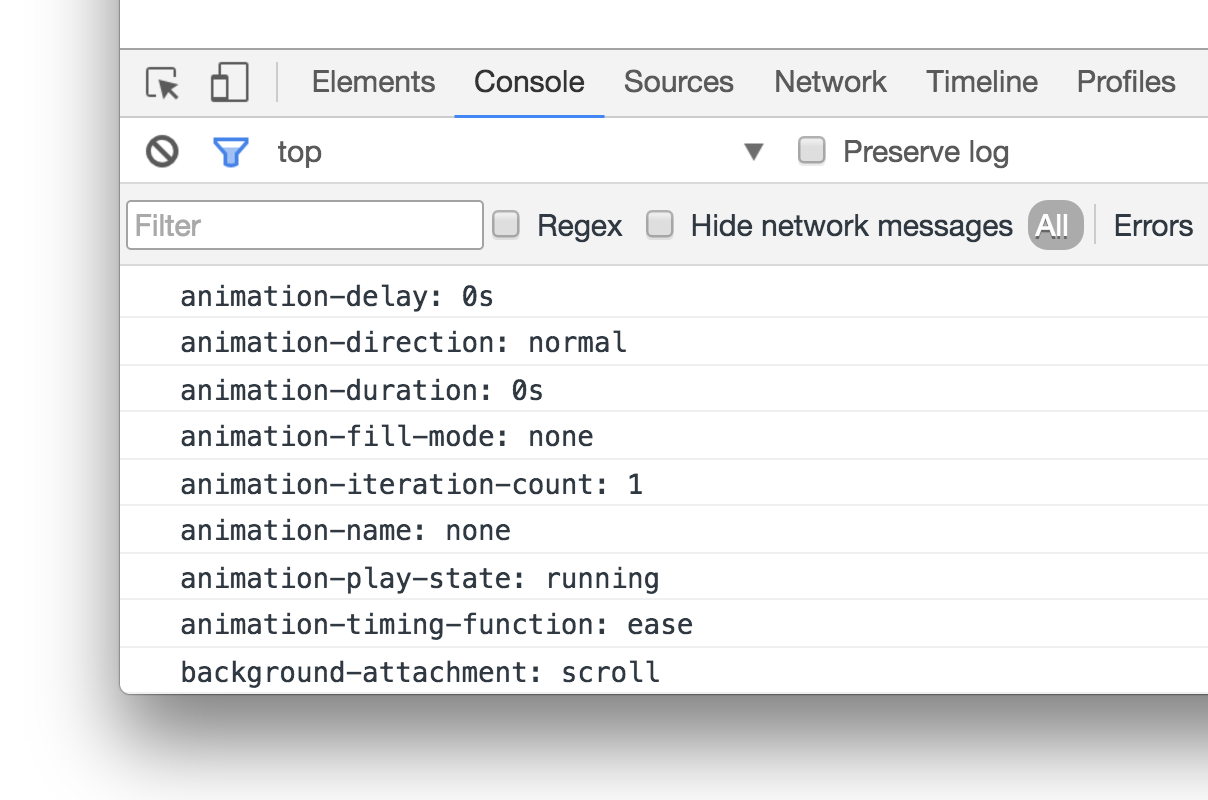Click the animation-delay: 0s log line
This screenshot has height=800, width=1208.
click(337, 296)
